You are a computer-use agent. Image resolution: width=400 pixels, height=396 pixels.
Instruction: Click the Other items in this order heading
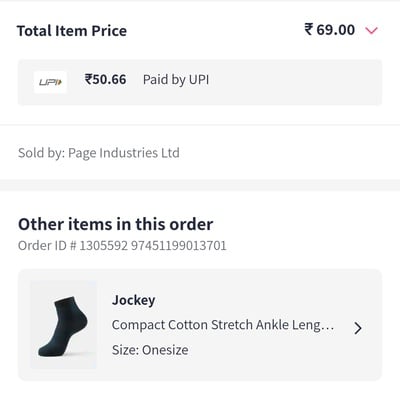116,224
